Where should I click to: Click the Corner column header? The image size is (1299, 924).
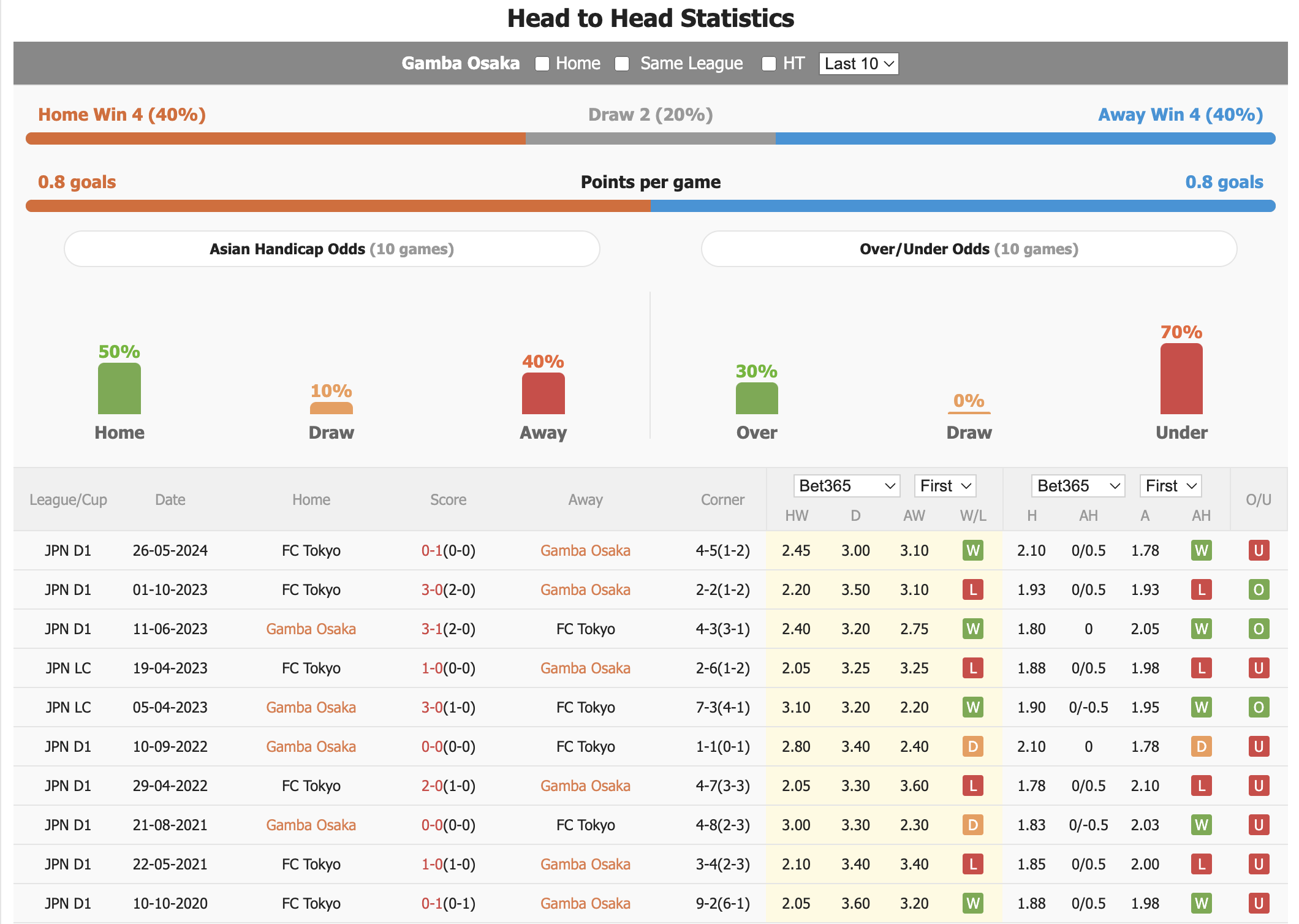click(x=722, y=500)
